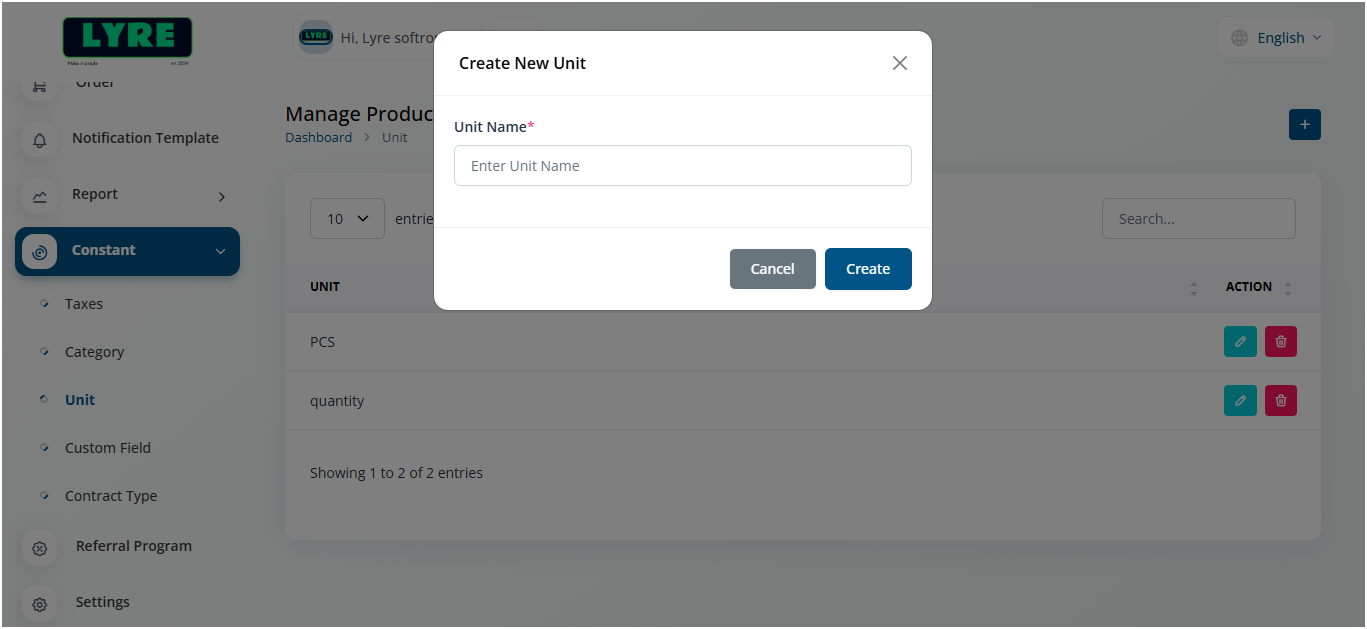Delete the quantity unit row
The width and height of the screenshot is (1367, 629).
pyautogui.click(x=1281, y=401)
